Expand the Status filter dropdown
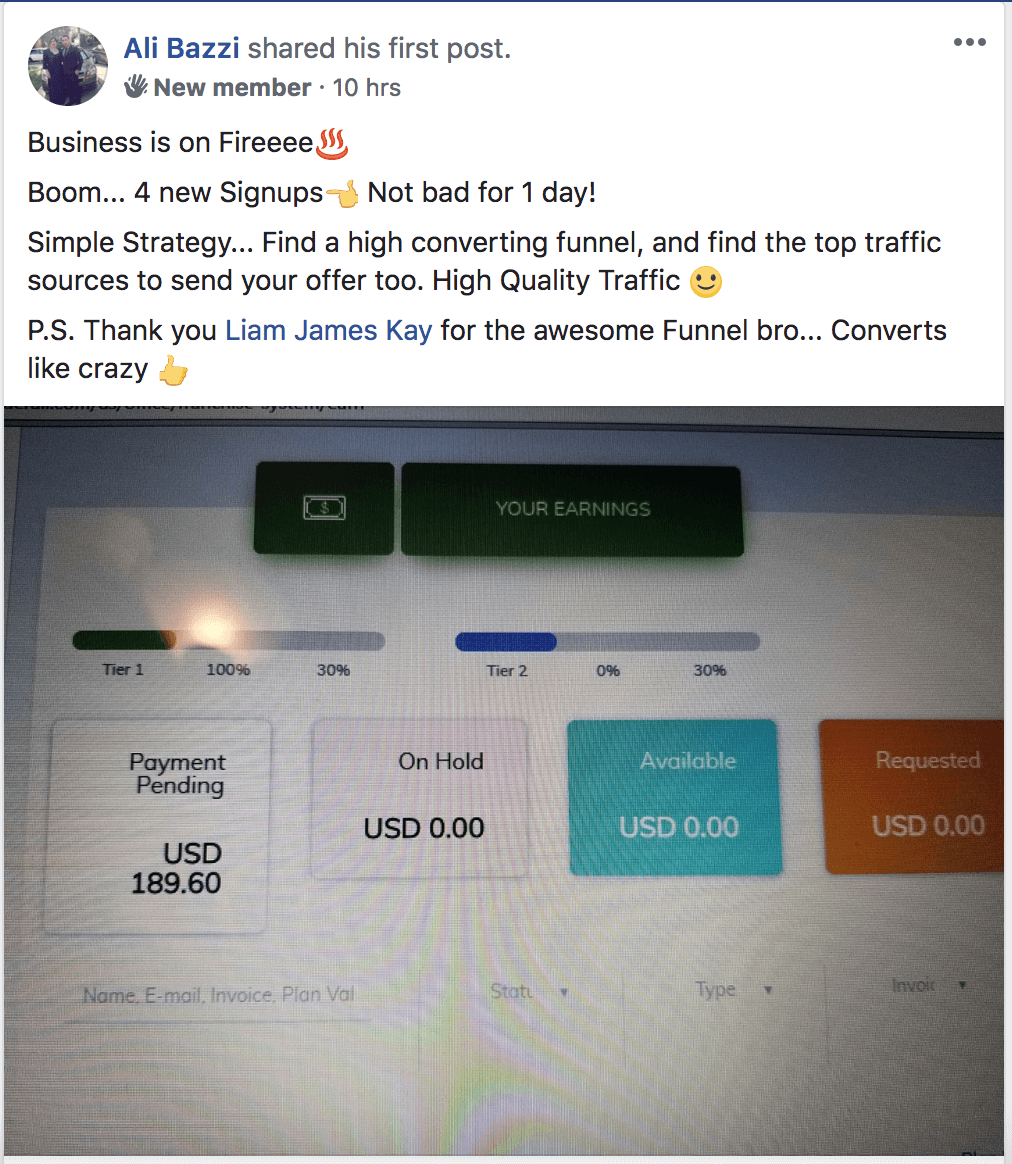The image size is (1012, 1164). [529, 992]
